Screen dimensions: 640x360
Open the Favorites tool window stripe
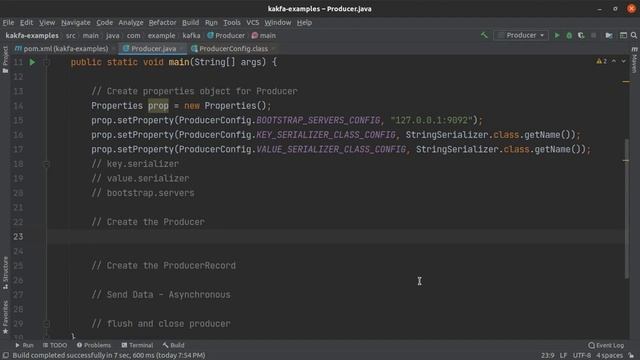(5, 318)
